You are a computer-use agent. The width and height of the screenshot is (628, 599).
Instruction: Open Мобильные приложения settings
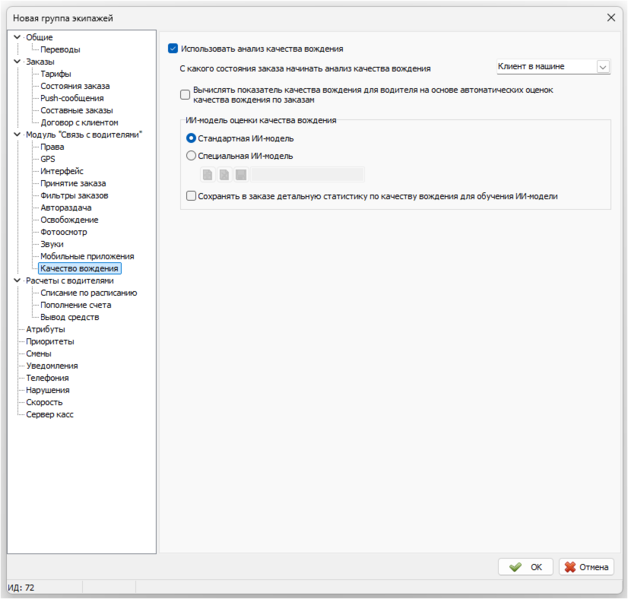(87, 256)
